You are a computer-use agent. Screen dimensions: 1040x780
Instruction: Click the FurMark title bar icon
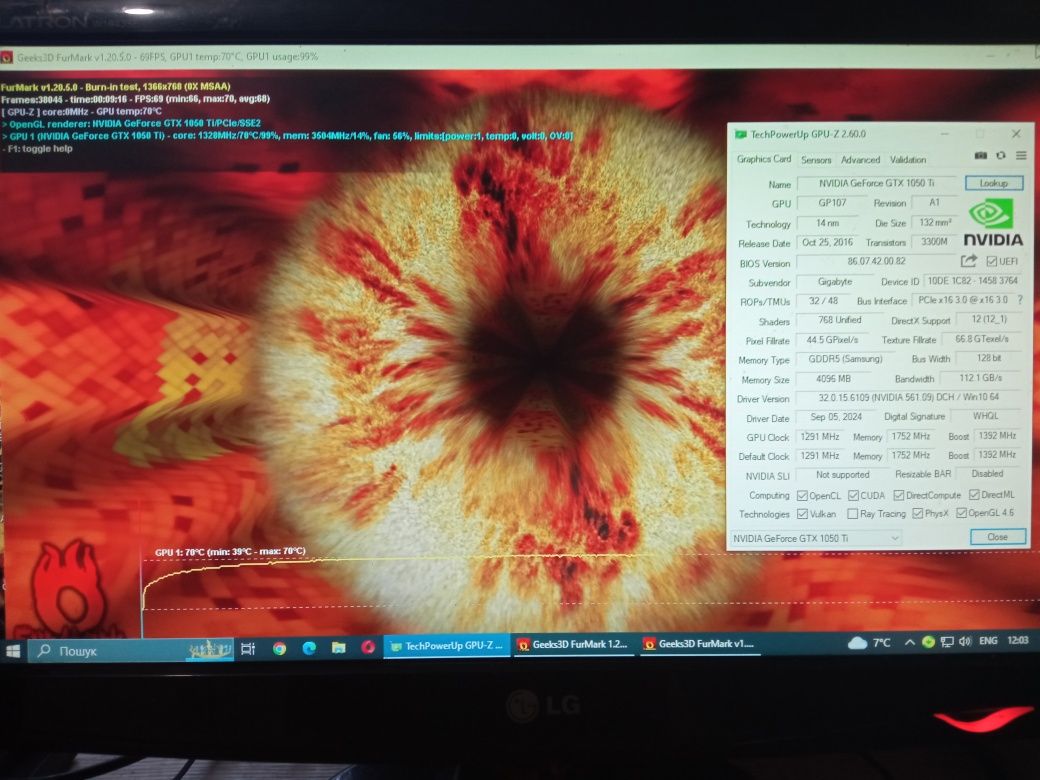coord(7,58)
